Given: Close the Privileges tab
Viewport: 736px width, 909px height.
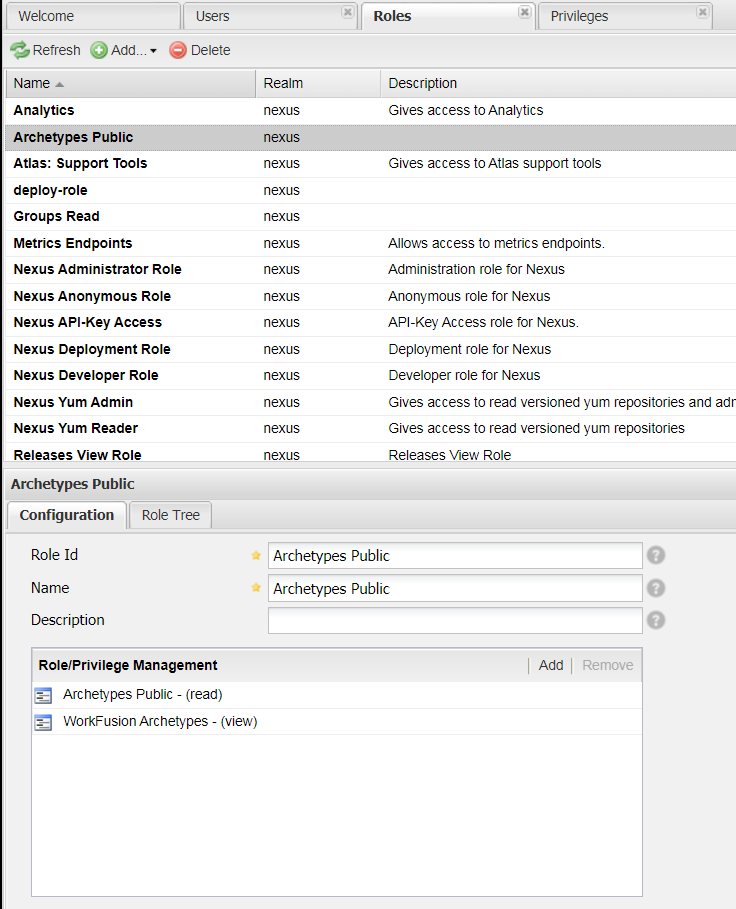Looking at the screenshot, I should 702,12.
